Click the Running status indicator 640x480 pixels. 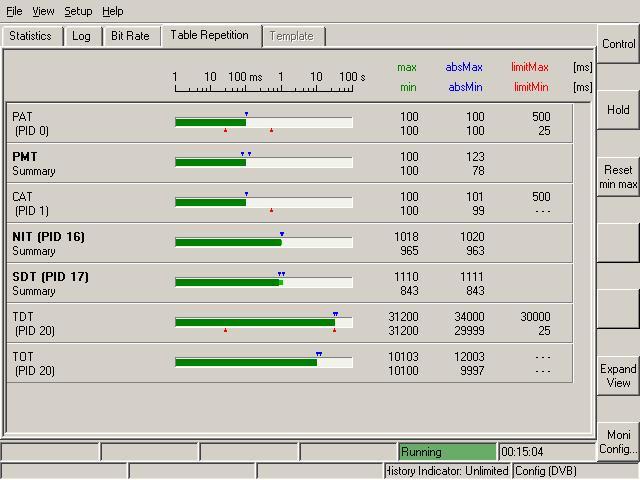coord(447,452)
